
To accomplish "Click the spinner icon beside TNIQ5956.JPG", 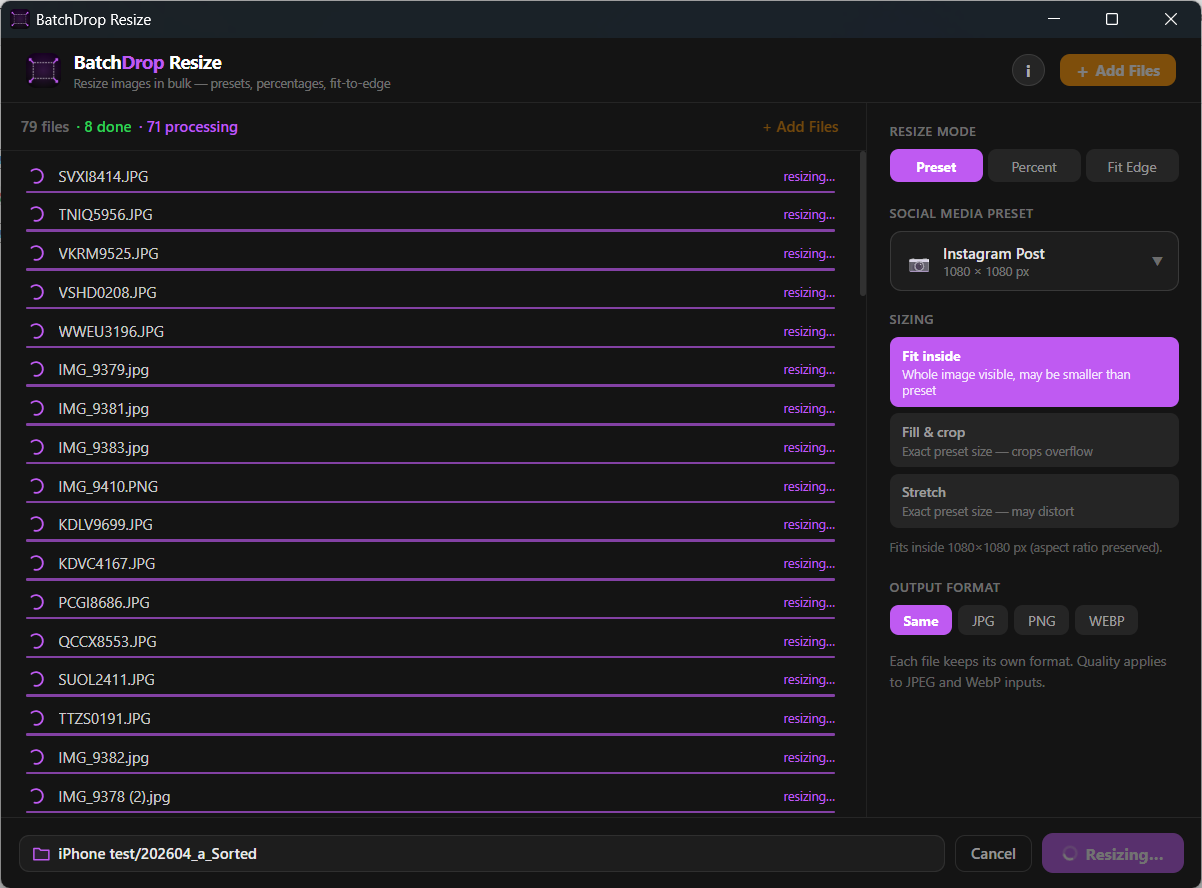I will [37, 214].
